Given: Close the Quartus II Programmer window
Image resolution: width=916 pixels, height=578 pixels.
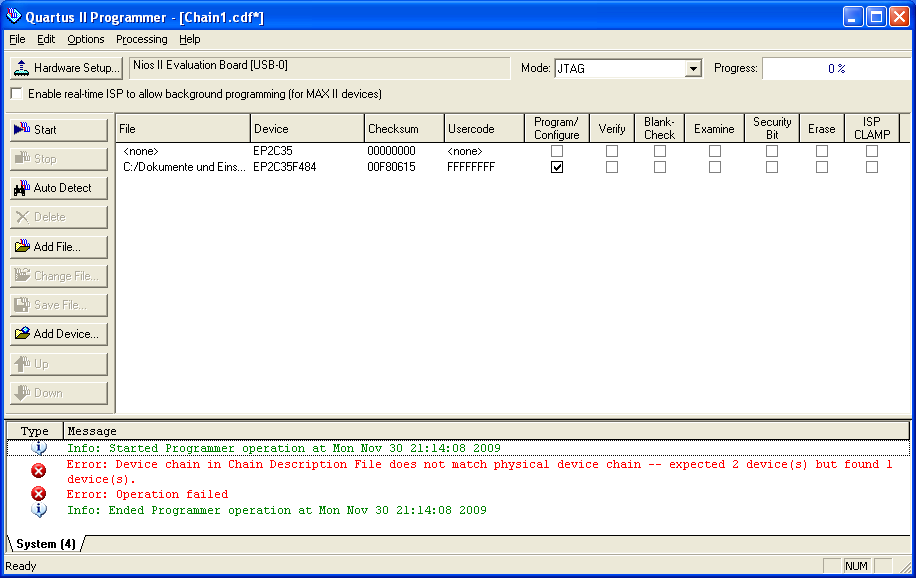Looking at the screenshot, I should coord(900,17).
